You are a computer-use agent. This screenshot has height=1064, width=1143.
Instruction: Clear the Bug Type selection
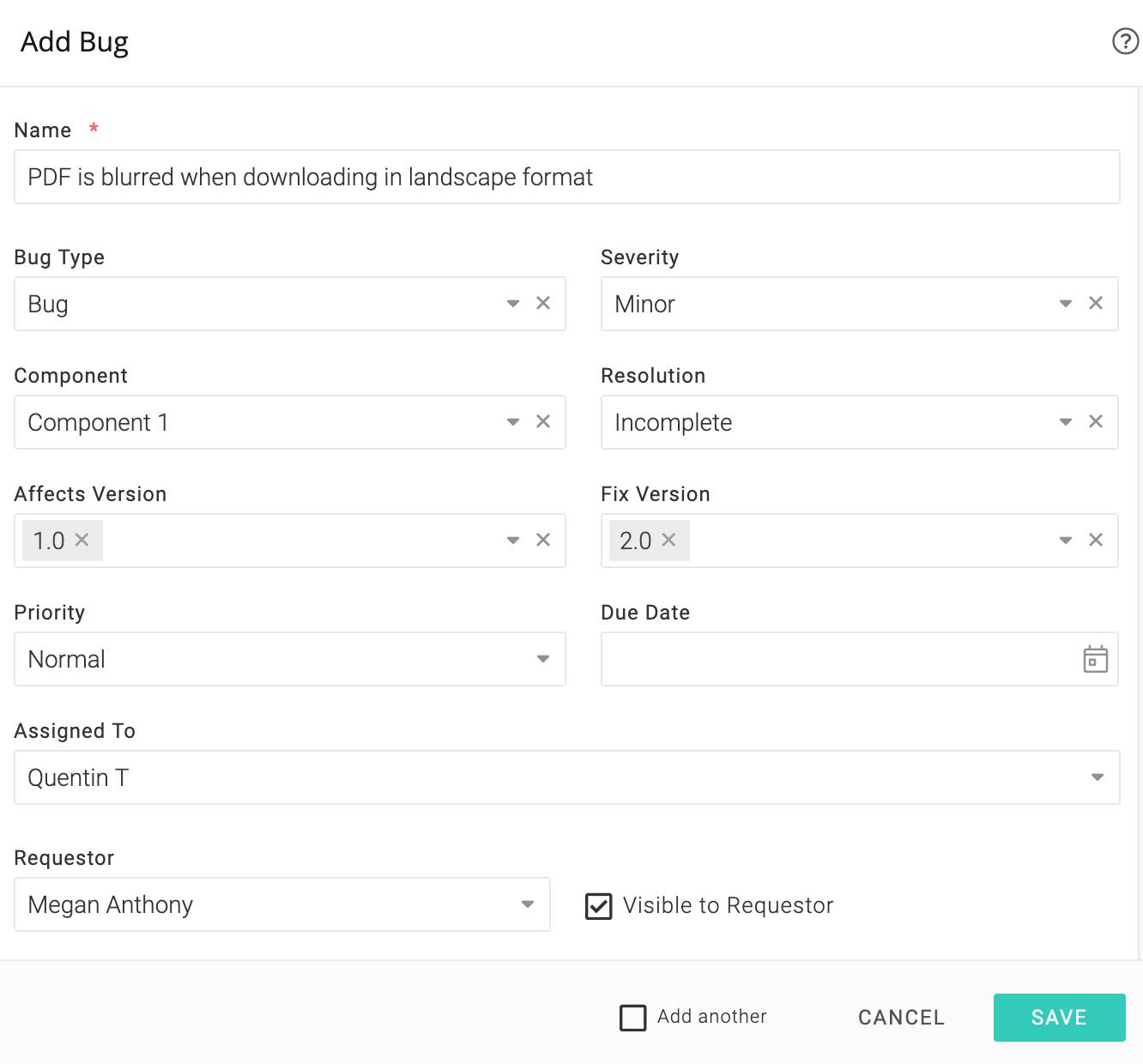(543, 303)
